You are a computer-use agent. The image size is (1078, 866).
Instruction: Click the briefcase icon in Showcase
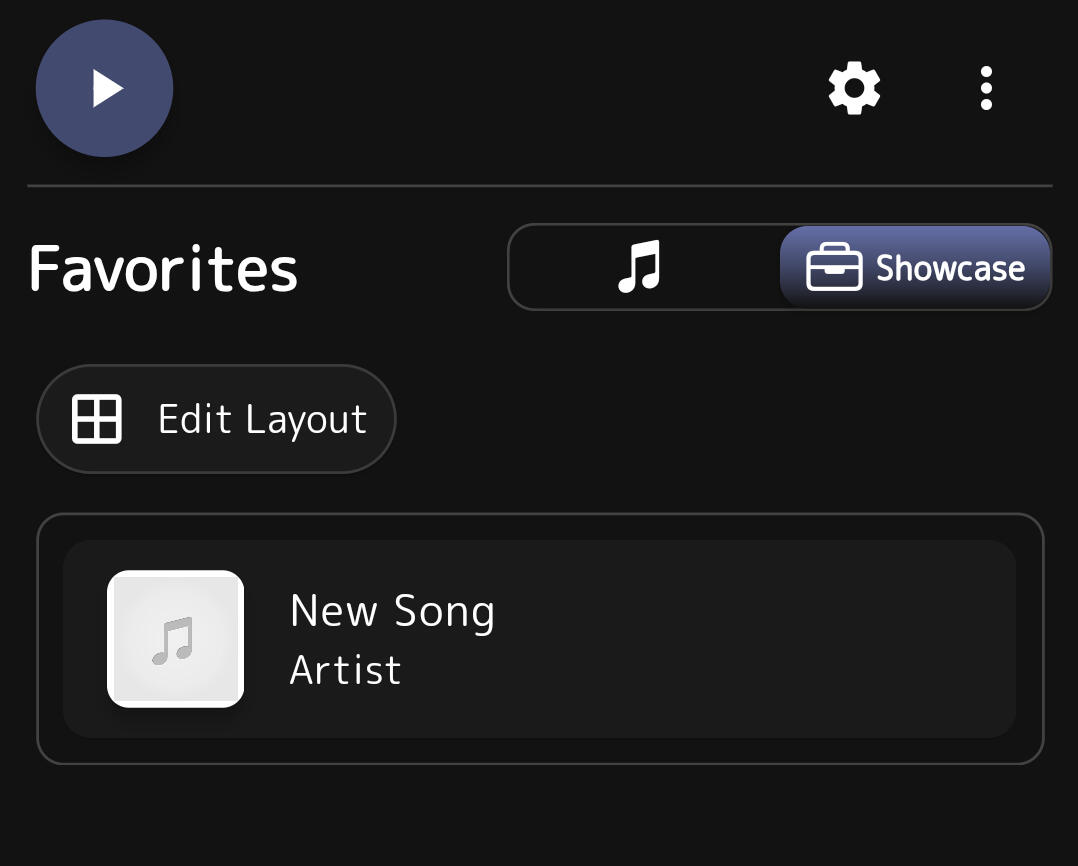click(x=834, y=268)
